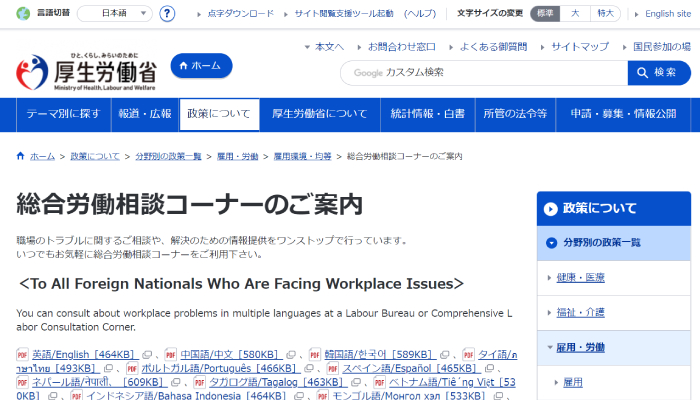Viewport: 700px width, 400px height.
Task: Click PDF icon beside スペイン語
Action: [333, 369]
